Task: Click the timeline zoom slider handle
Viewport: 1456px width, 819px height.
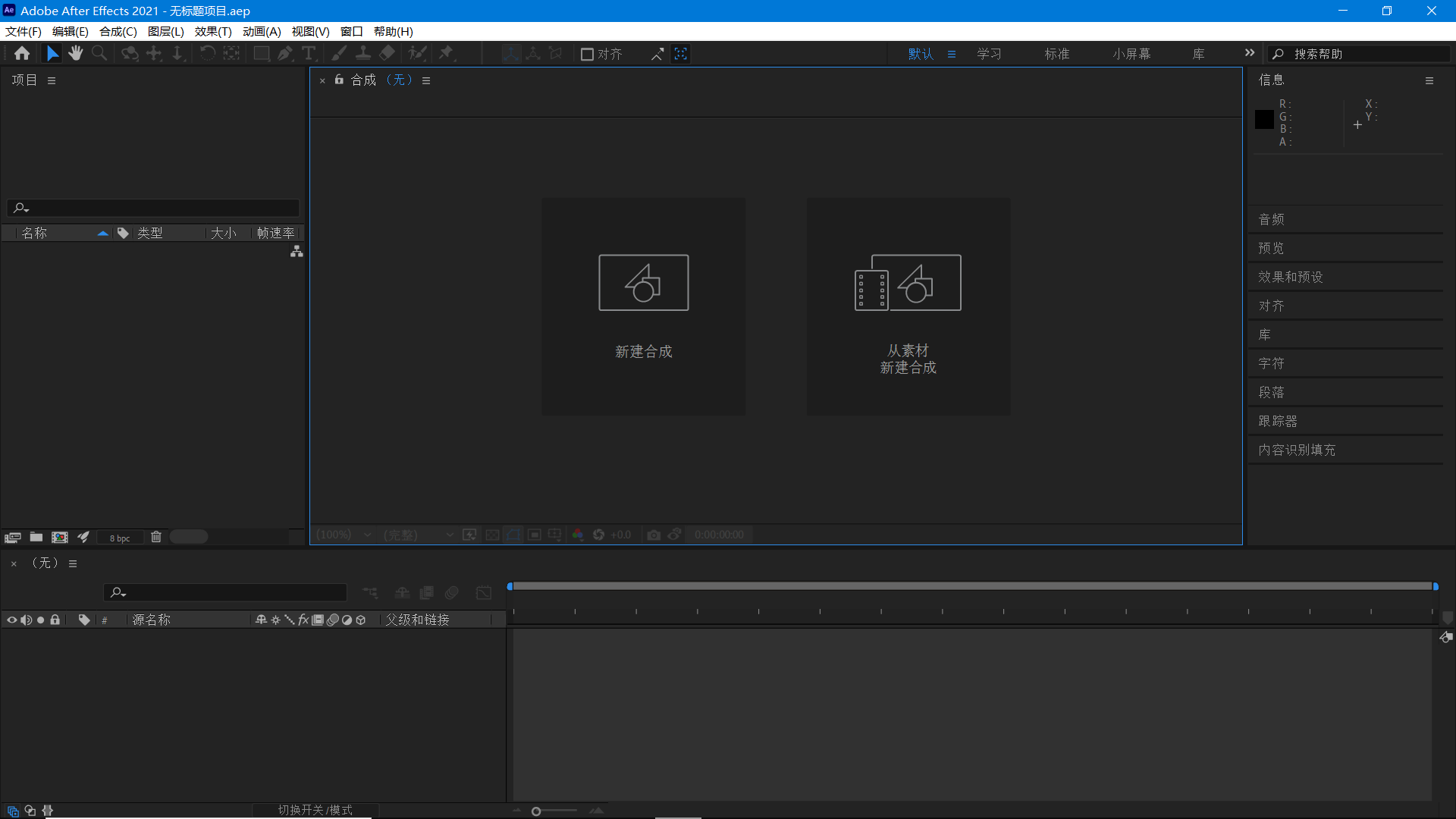Action: pyautogui.click(x=536, y=811)
